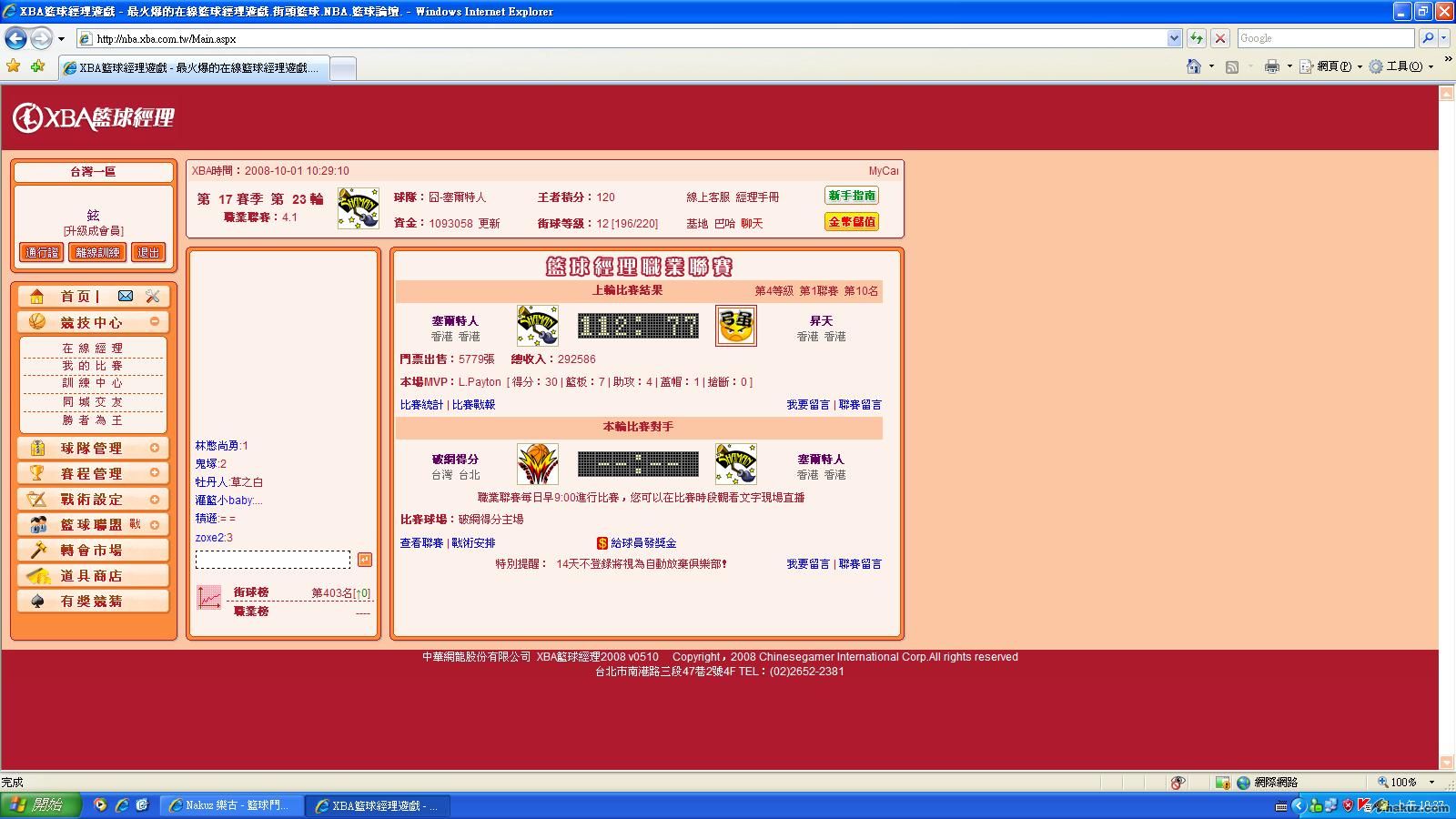Open the browser address bar dropdown
The height and width of the screenshot is (819, 1456).
1174,38
